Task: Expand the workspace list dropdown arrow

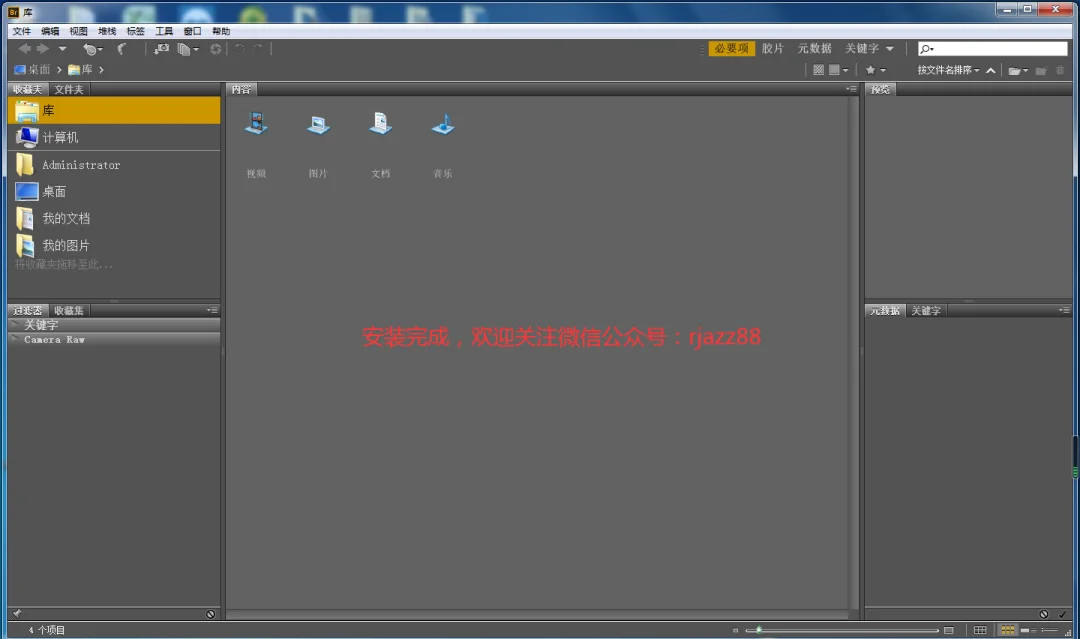Action: 890,49
